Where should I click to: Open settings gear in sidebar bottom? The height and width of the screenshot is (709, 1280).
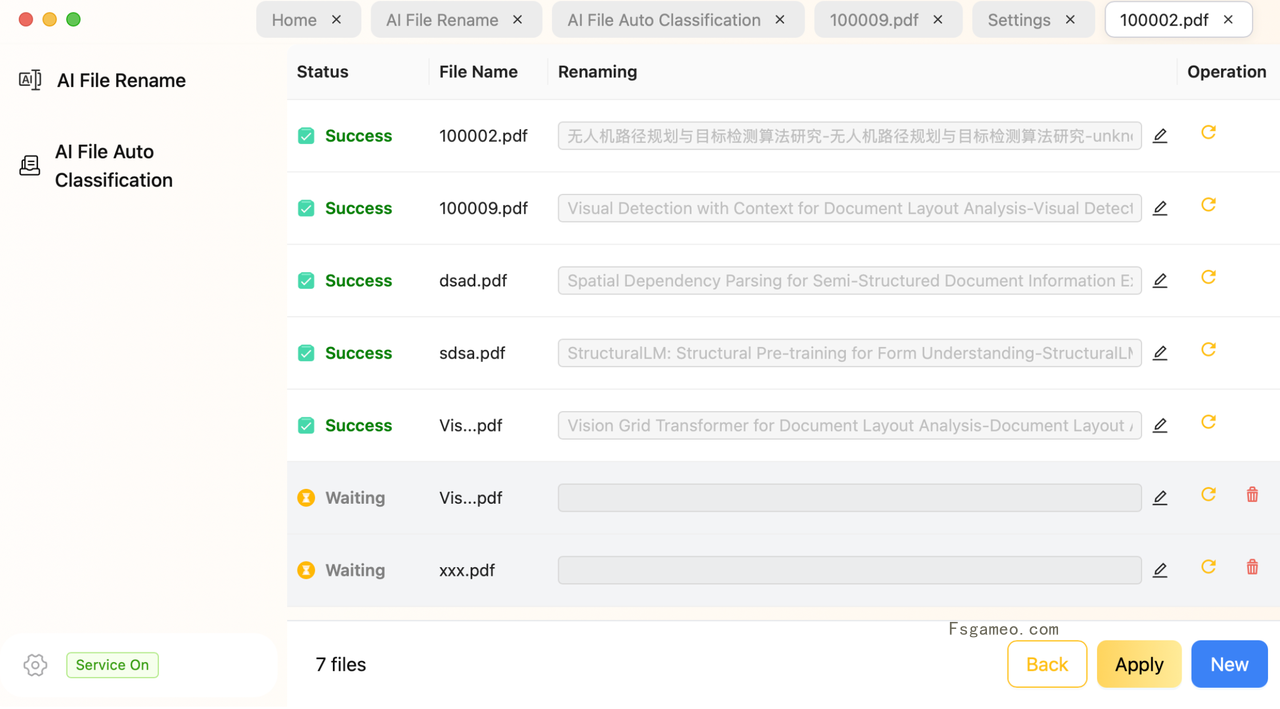(35, 665)
